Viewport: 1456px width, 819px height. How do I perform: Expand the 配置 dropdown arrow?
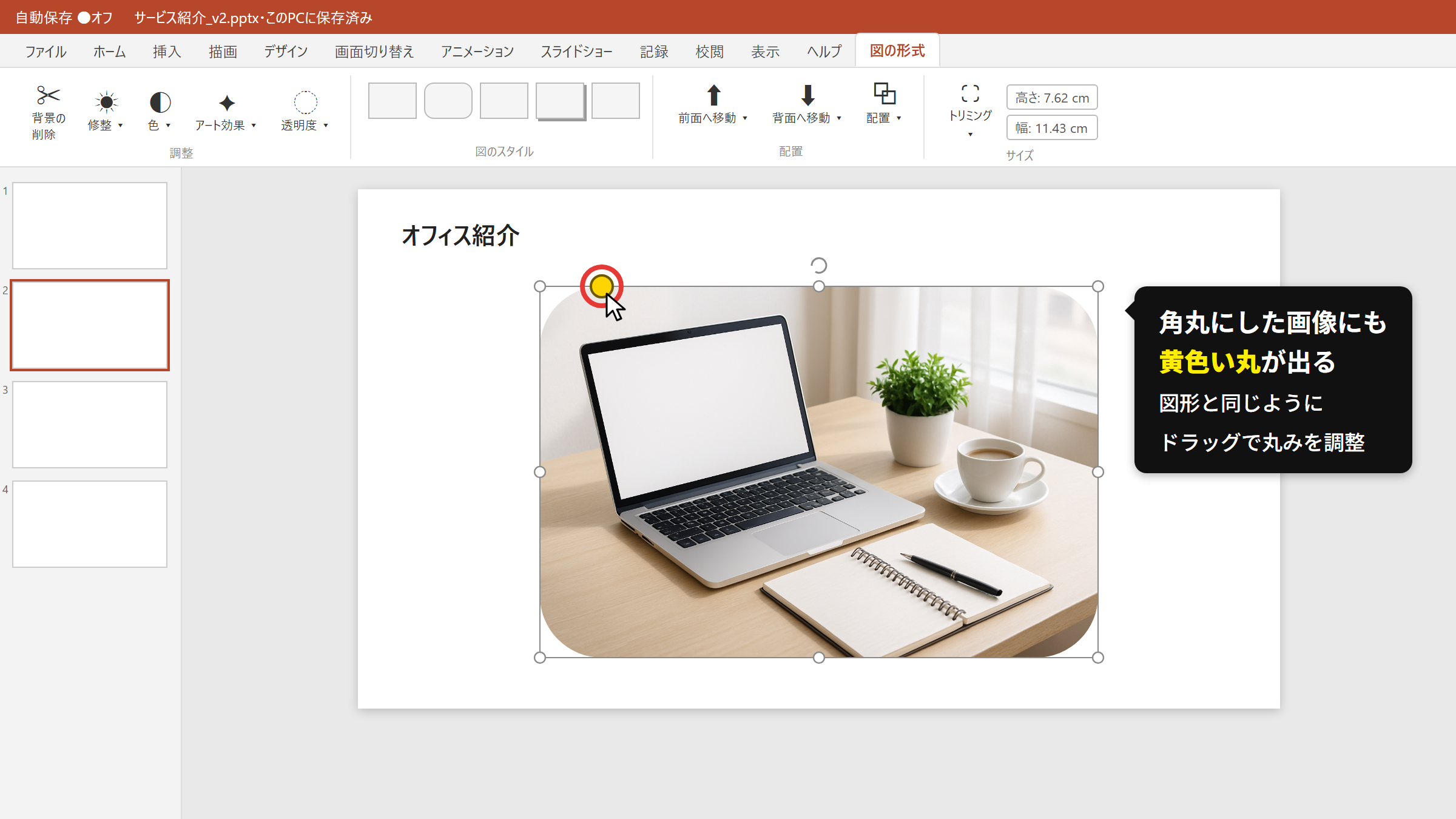[x=899, y=118]
